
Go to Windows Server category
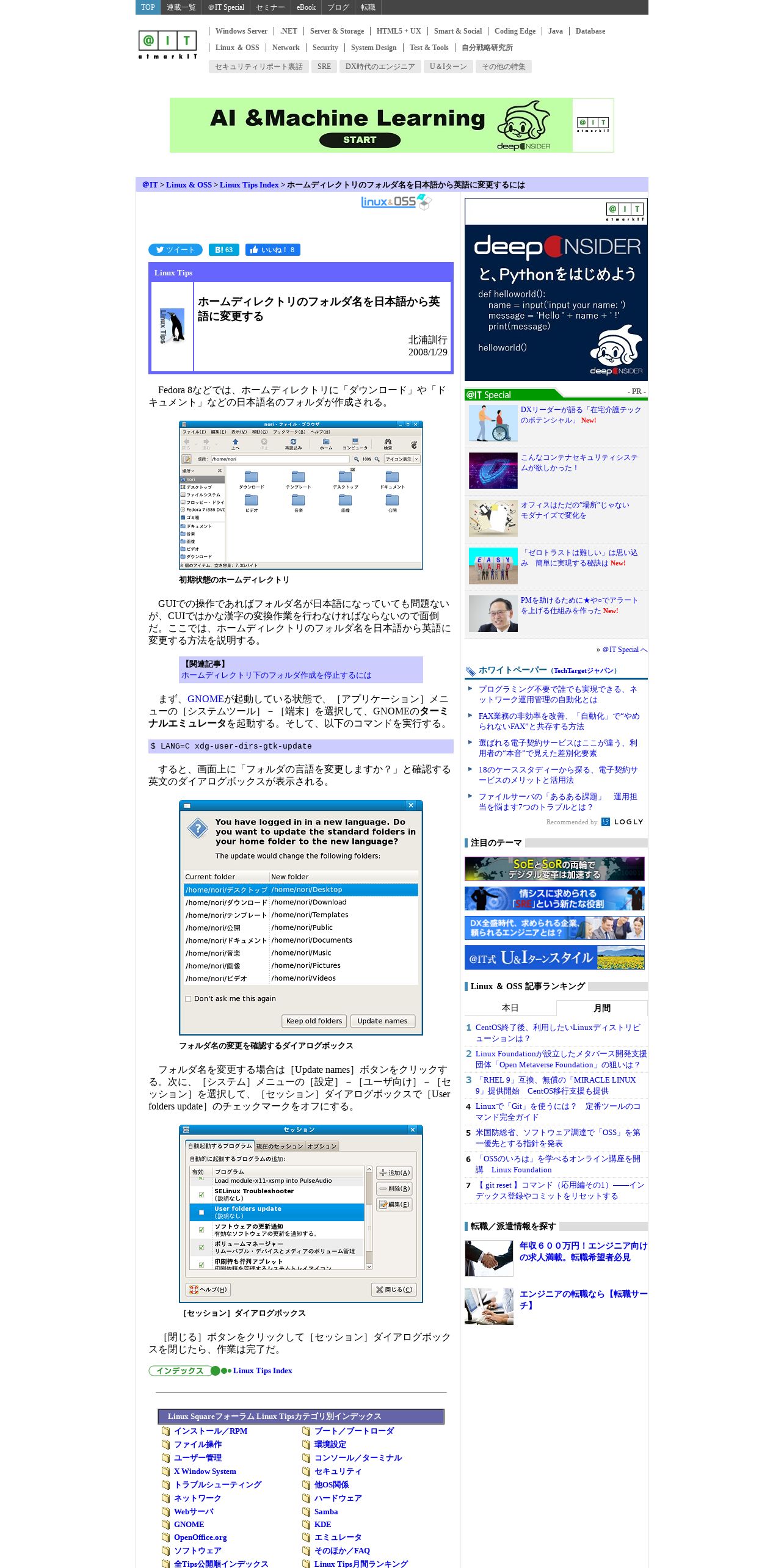click(241, 31)
